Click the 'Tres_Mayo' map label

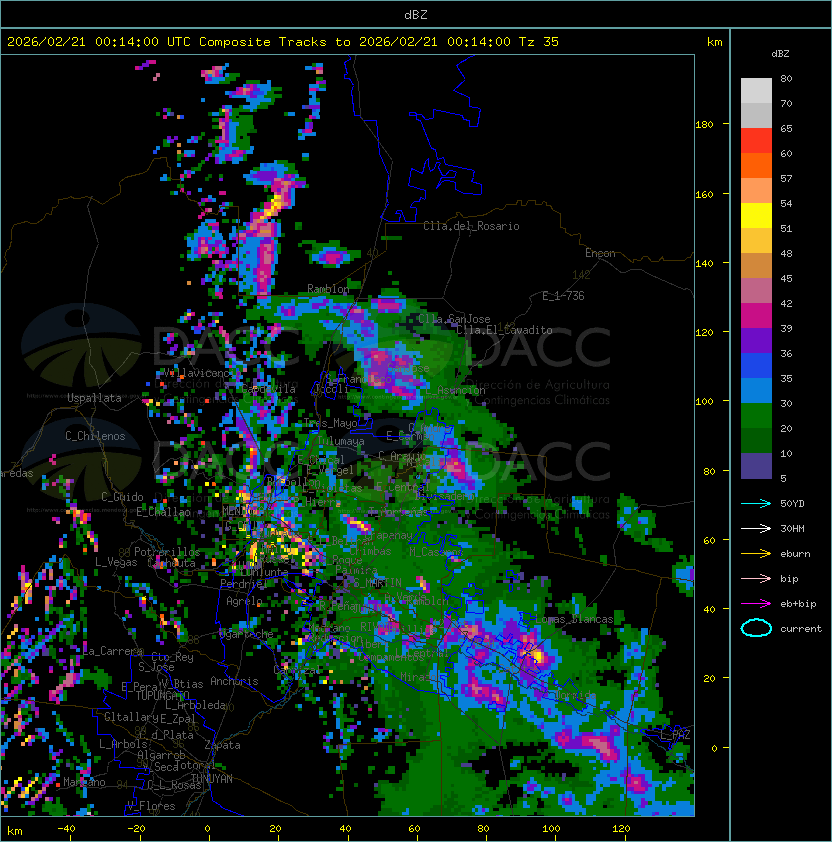point(330,423)
